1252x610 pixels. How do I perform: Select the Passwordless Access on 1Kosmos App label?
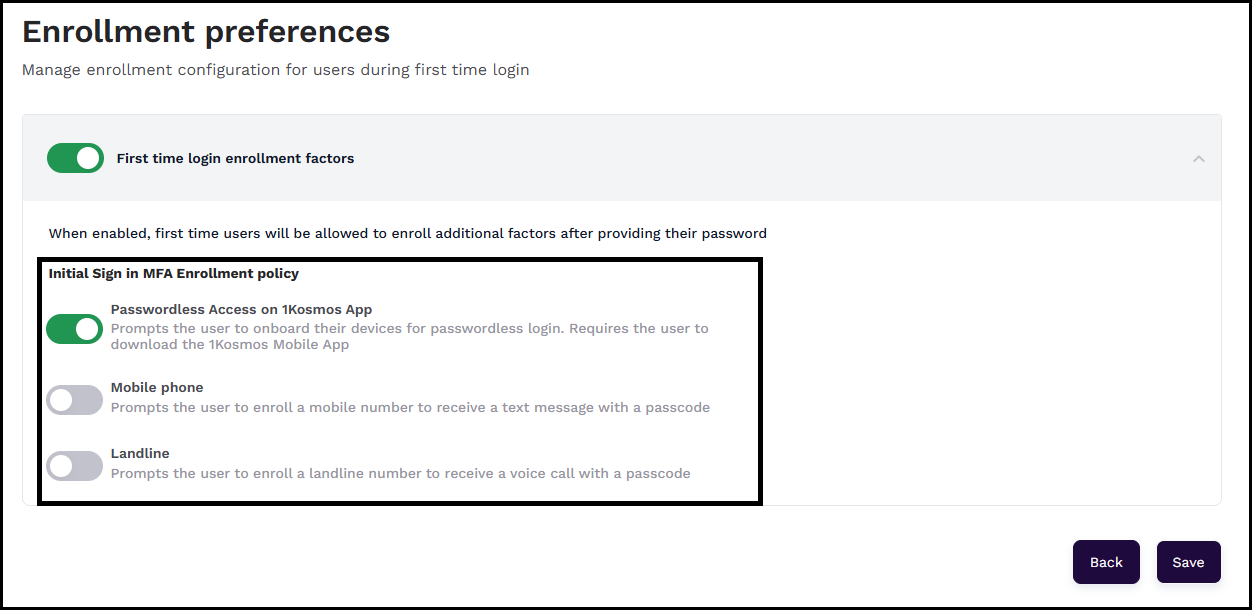[241, 310]
